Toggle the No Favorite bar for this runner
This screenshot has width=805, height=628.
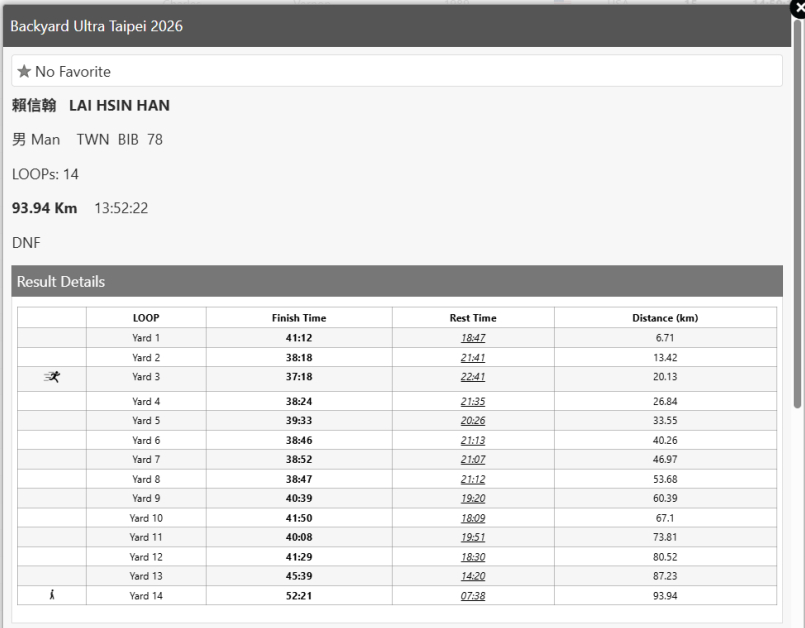[x=396, y=71]
